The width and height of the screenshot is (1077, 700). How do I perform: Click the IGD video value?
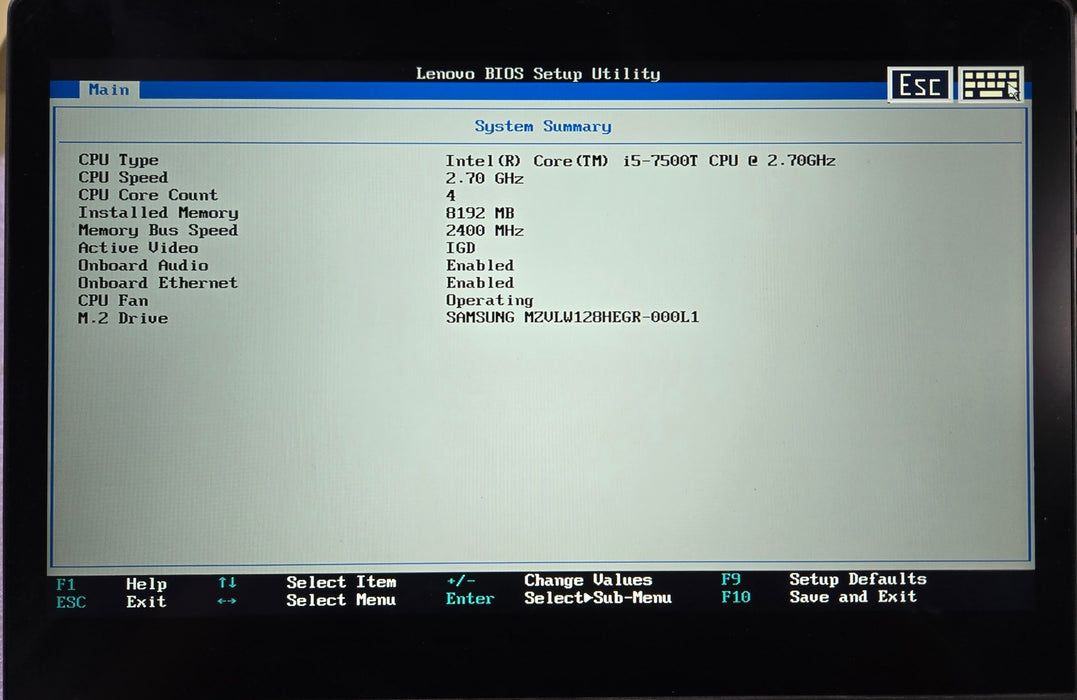(x=460, y=248)
